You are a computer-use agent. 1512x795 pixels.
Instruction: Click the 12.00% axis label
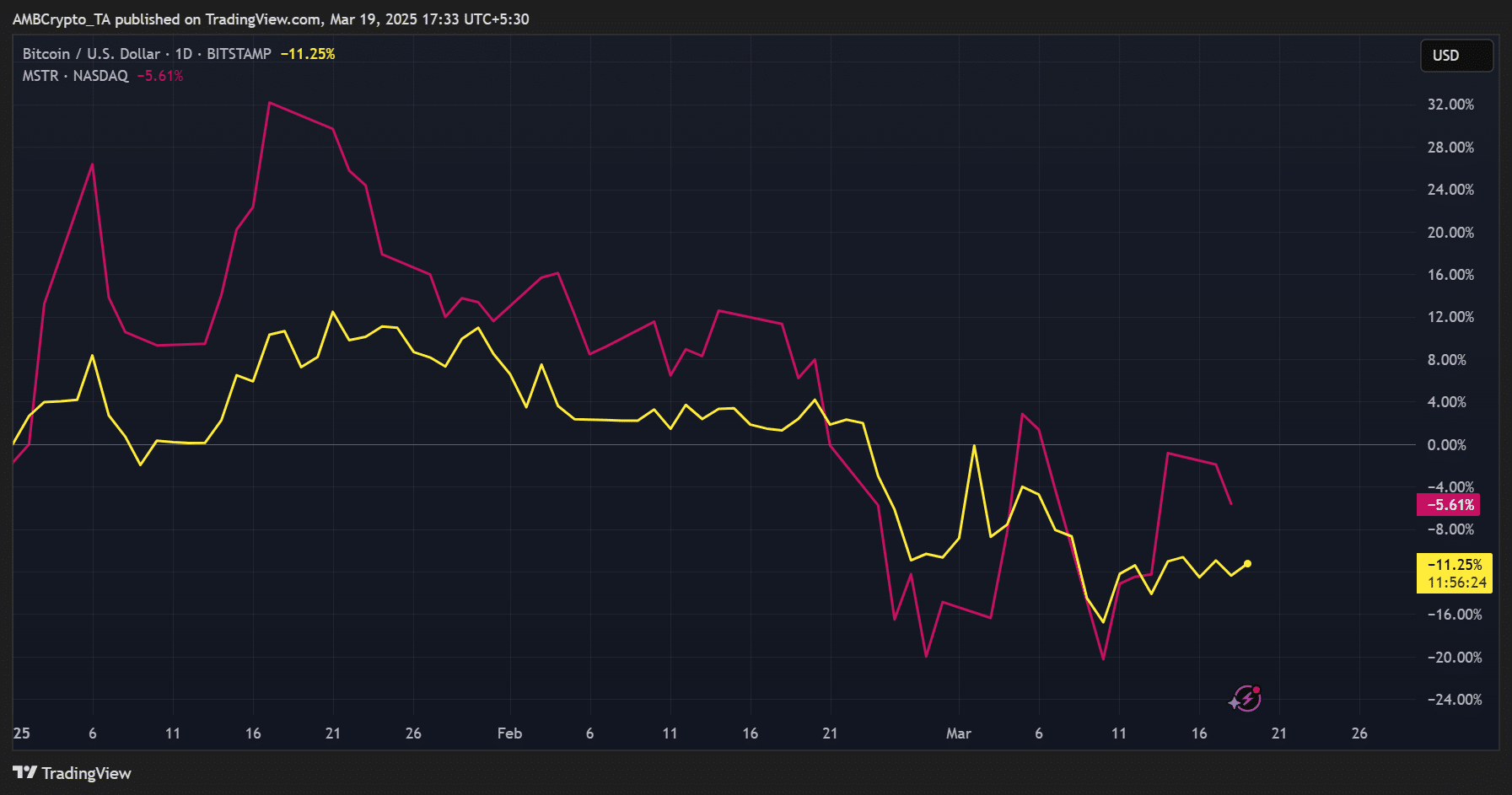[1450, 317]
